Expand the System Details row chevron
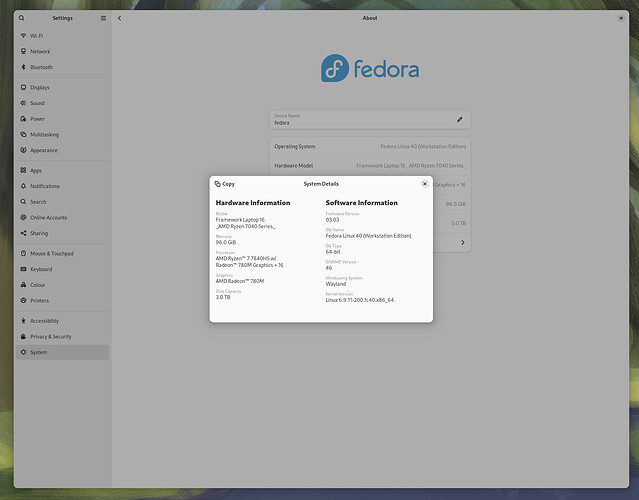 (x=463, y=242)
